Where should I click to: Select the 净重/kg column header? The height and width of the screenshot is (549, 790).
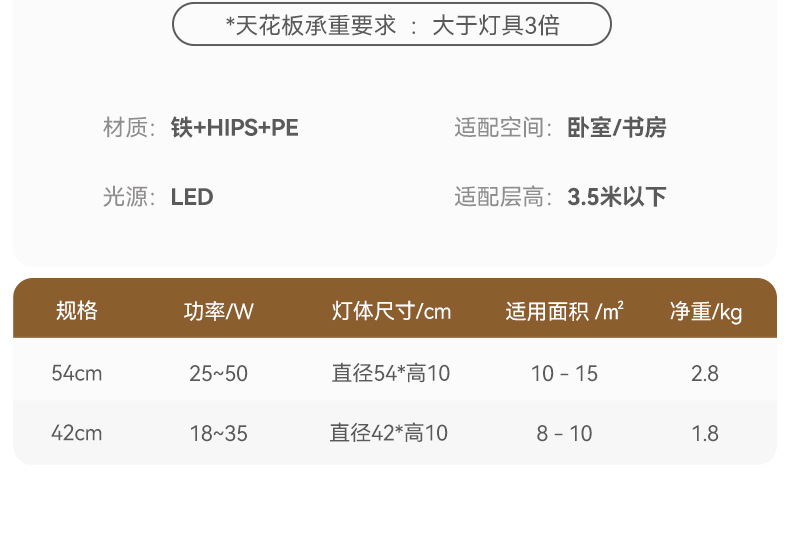click(x=706, y=311)
